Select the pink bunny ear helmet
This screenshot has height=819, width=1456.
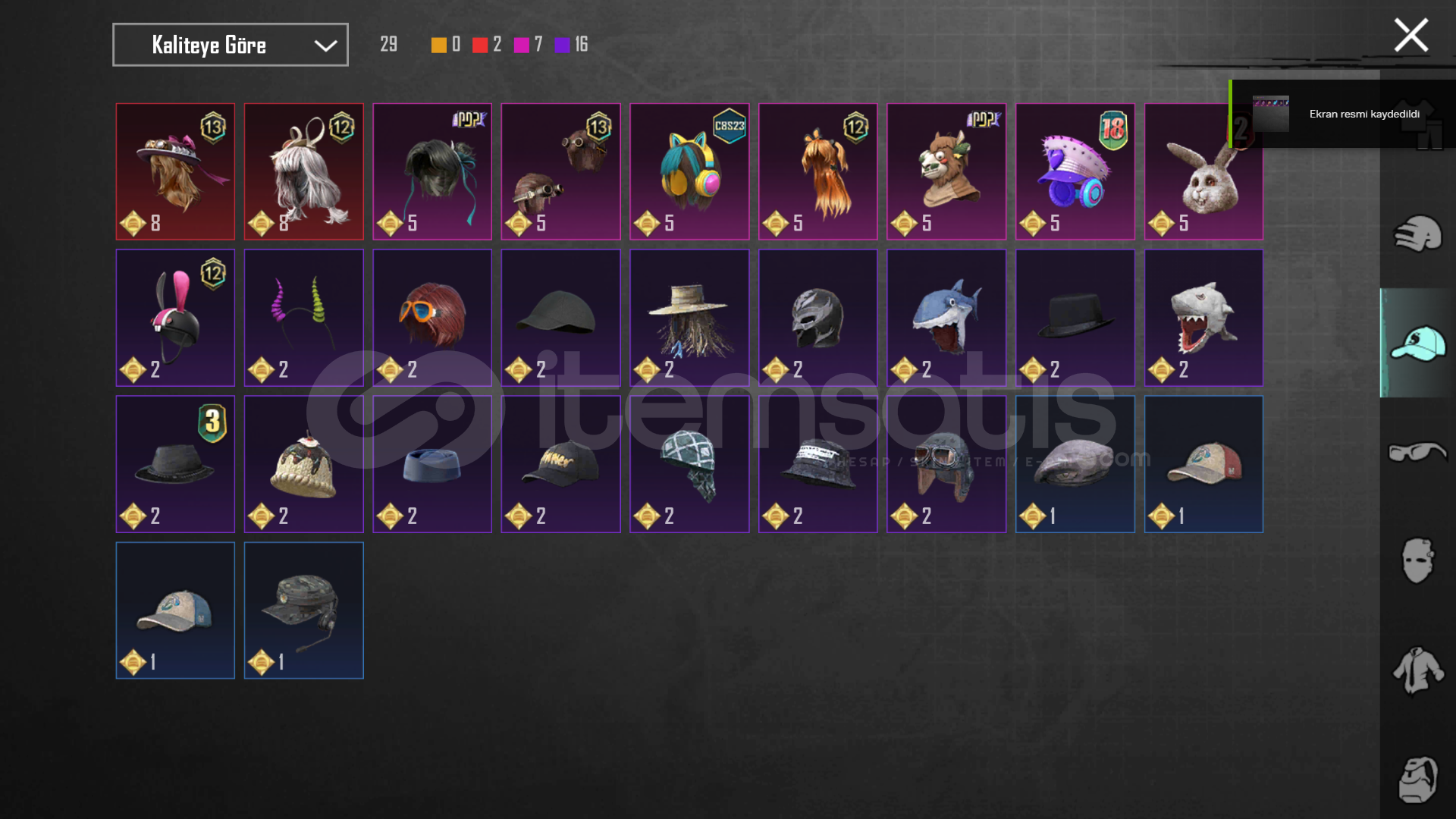pos(175,318)
